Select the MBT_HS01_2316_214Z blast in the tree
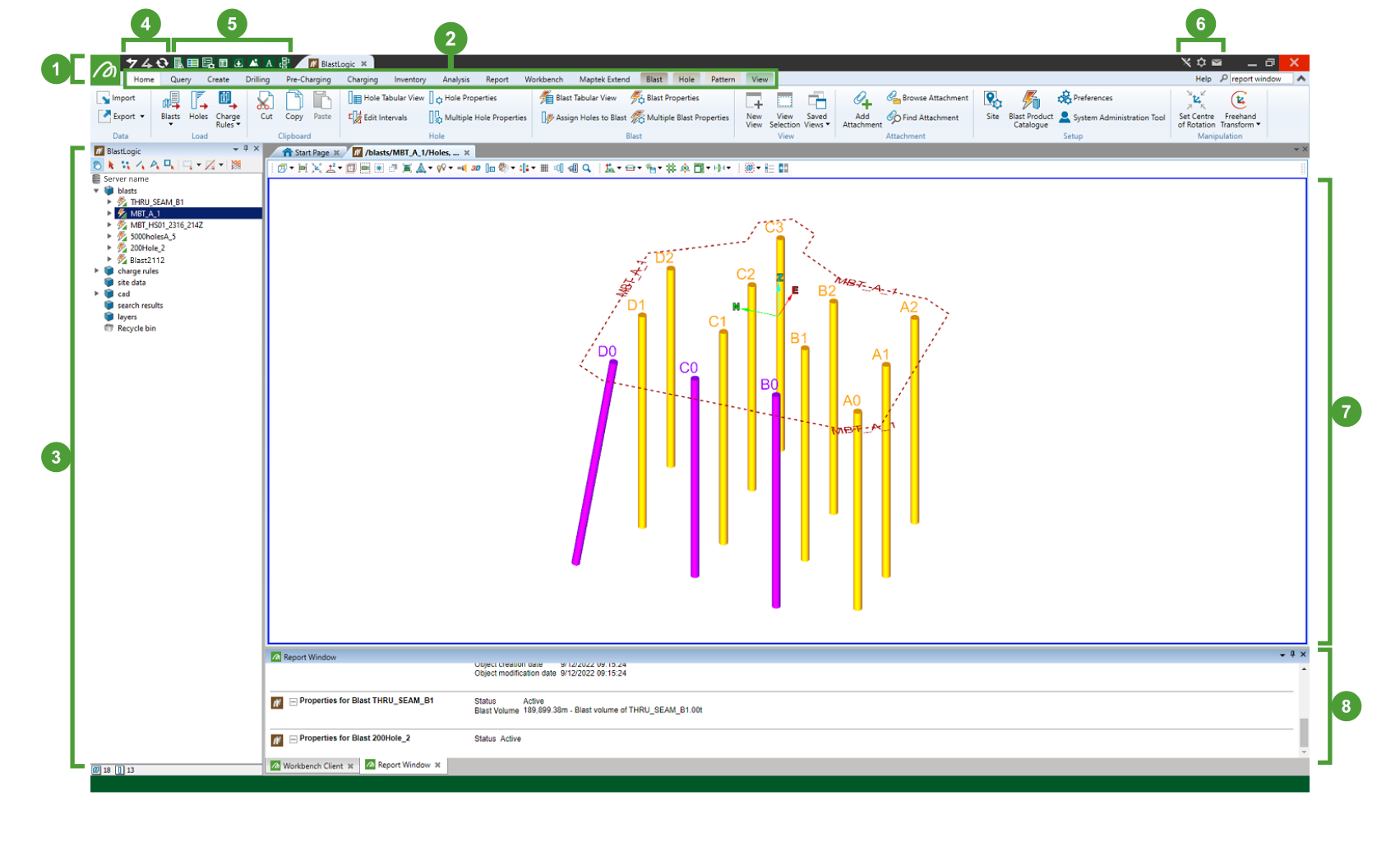This screenshot has width=1400, height=847. 167,225
